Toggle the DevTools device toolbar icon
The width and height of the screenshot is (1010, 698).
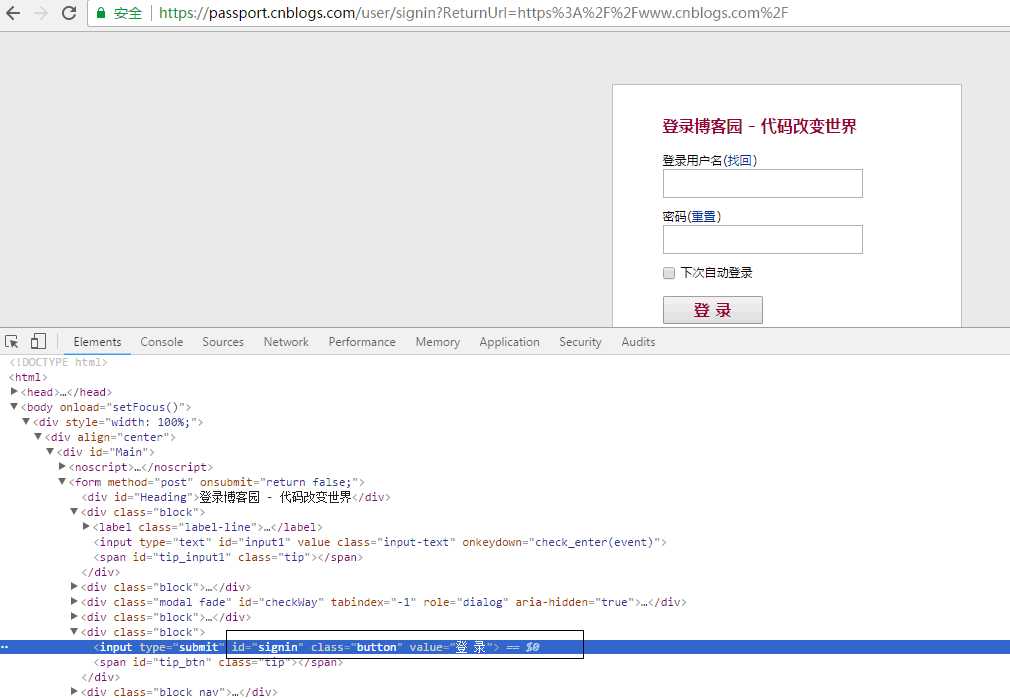pyautogui.click(x=38, y=341)
